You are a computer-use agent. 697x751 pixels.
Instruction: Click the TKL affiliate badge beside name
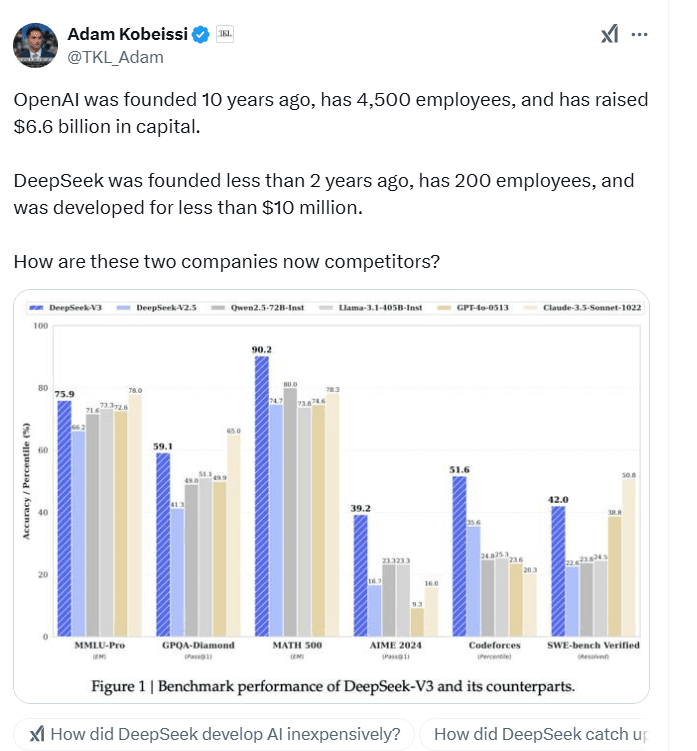pos(226,35)
